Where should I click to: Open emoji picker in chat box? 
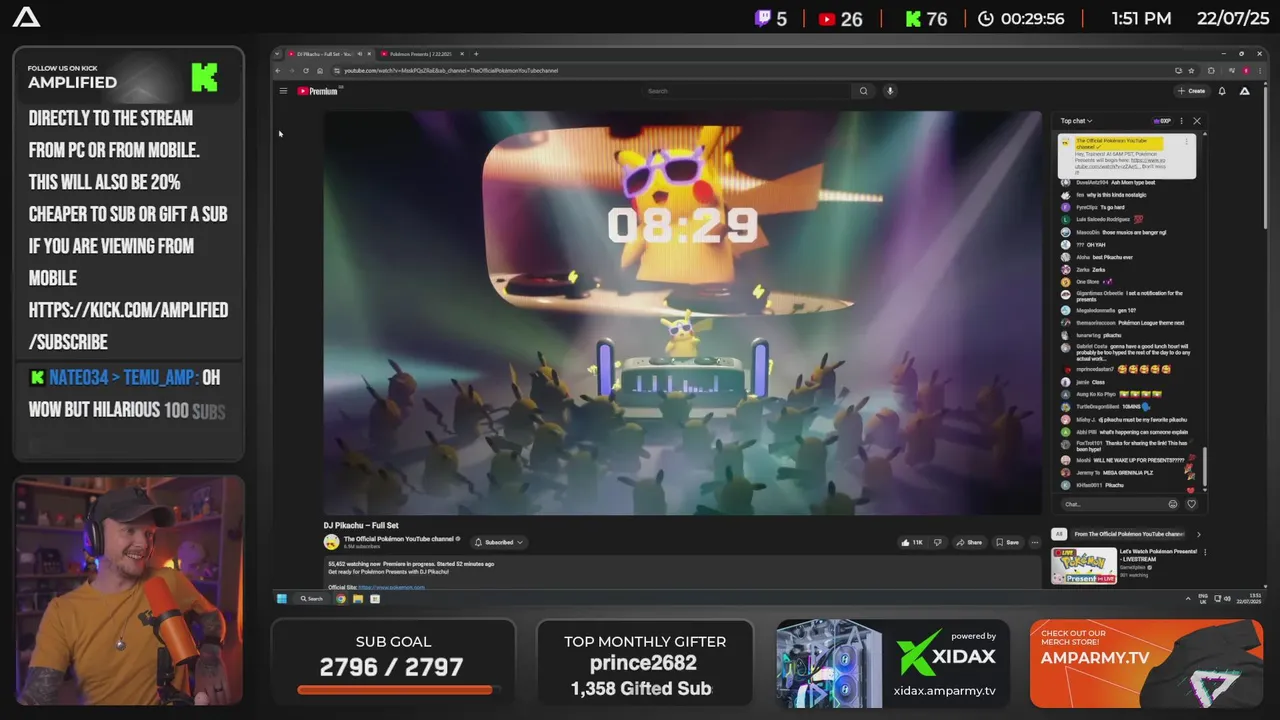coord(1173,504)
